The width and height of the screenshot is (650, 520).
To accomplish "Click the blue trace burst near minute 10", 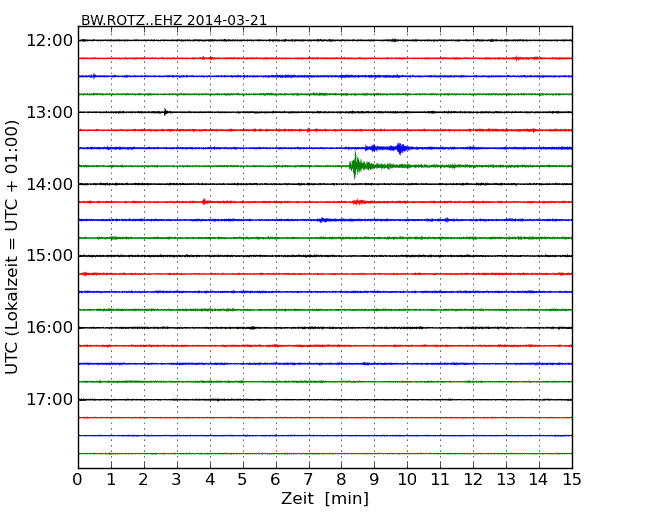I will [400, 148].
